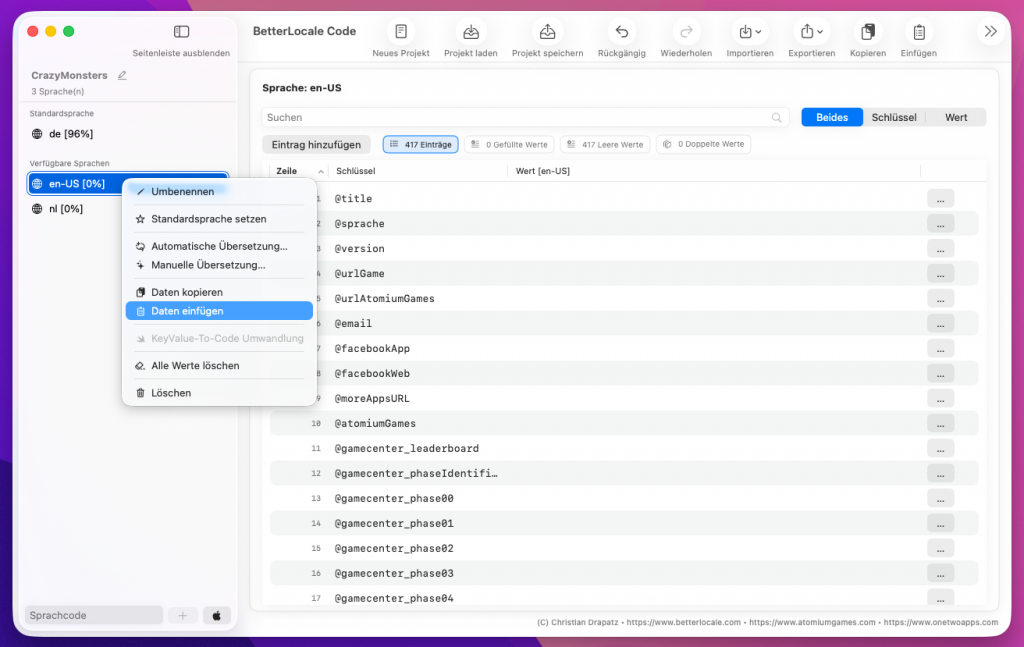Switch search scope to Schlüssel
This screenshot has height=647, width=1024.
[x=894, y=117]
